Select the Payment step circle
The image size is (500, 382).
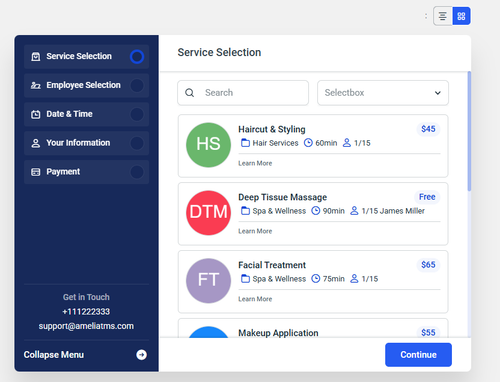pos(137,172)
